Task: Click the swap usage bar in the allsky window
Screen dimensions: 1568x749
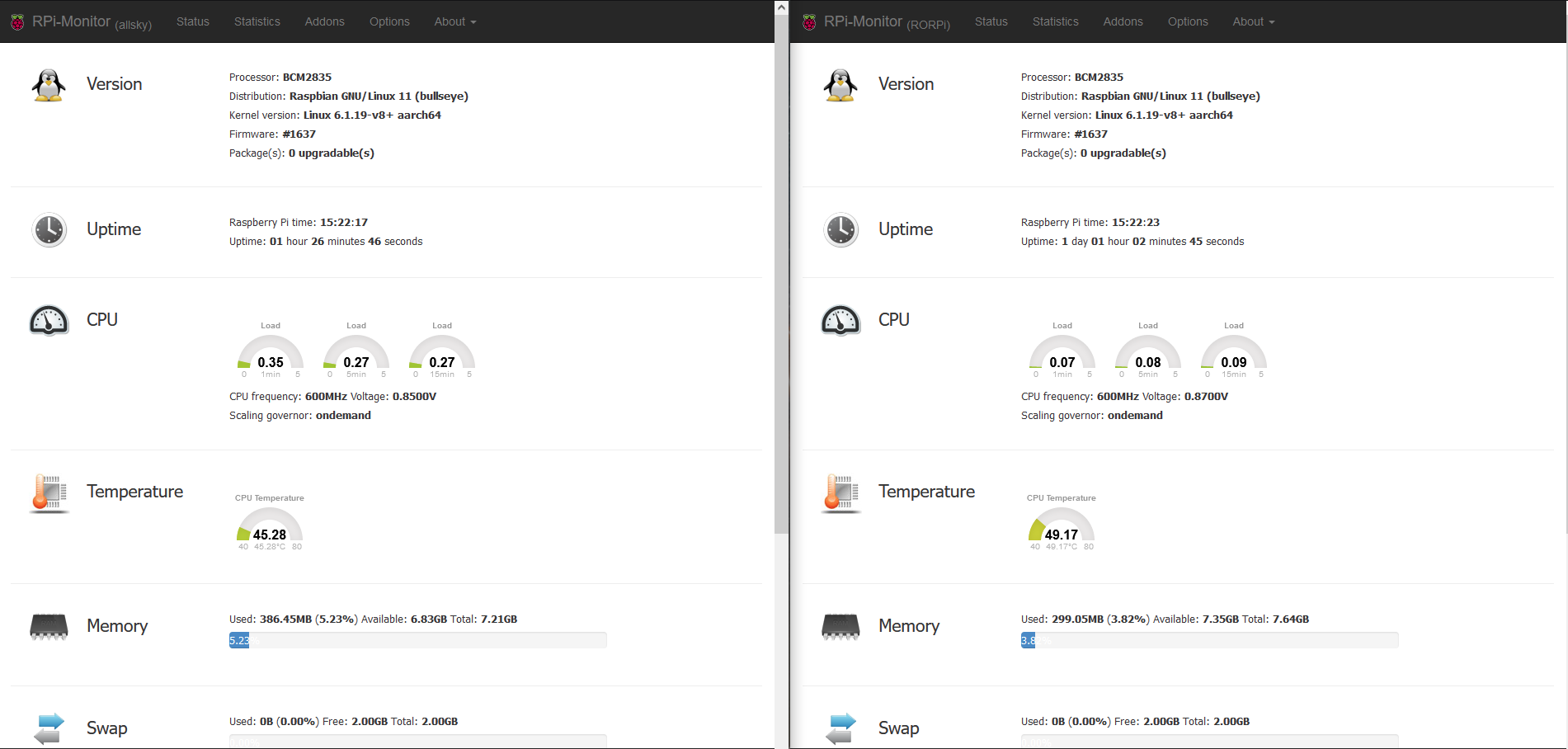Action: point(418,742)
